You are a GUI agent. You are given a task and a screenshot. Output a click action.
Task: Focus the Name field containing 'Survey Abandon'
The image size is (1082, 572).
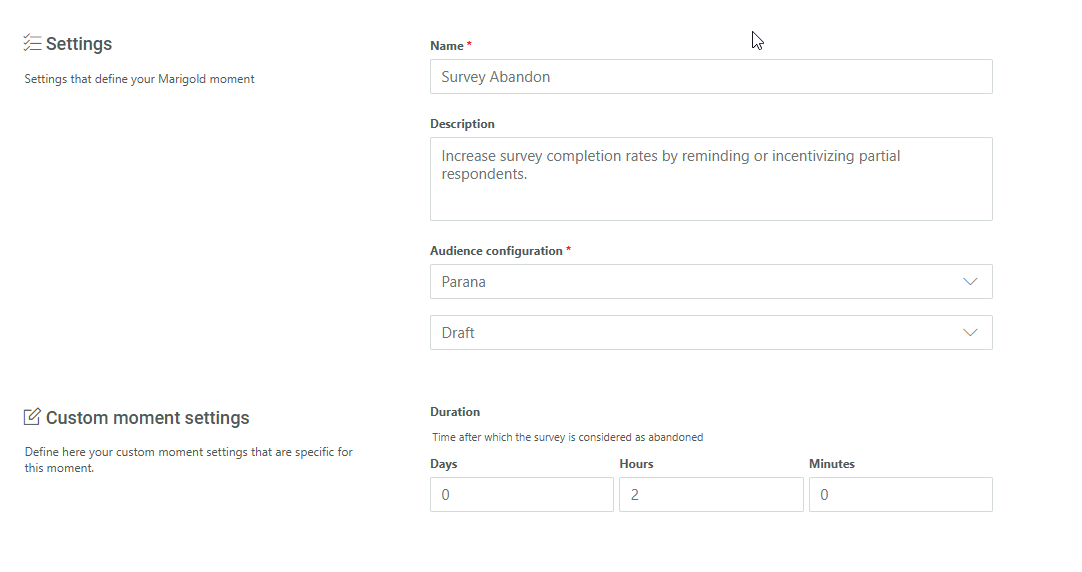(x=710, y=77)
